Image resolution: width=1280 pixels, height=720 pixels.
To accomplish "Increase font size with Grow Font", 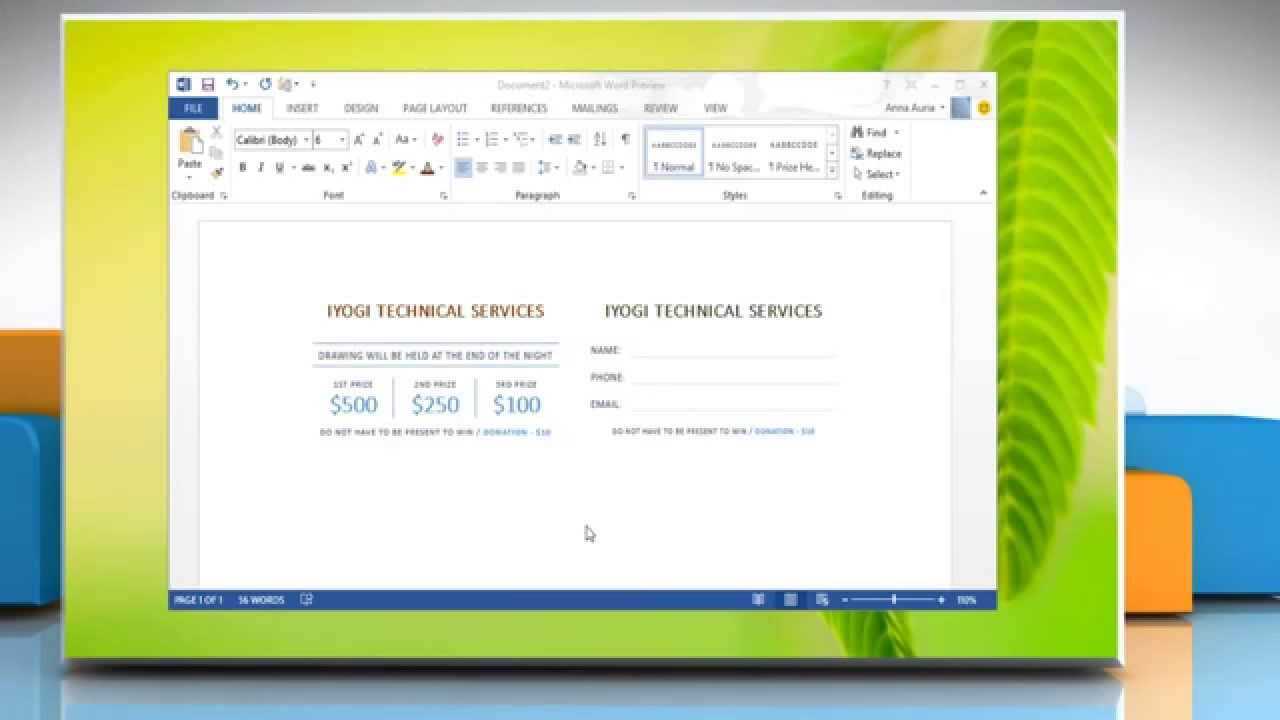I will [x=359, y=140].
